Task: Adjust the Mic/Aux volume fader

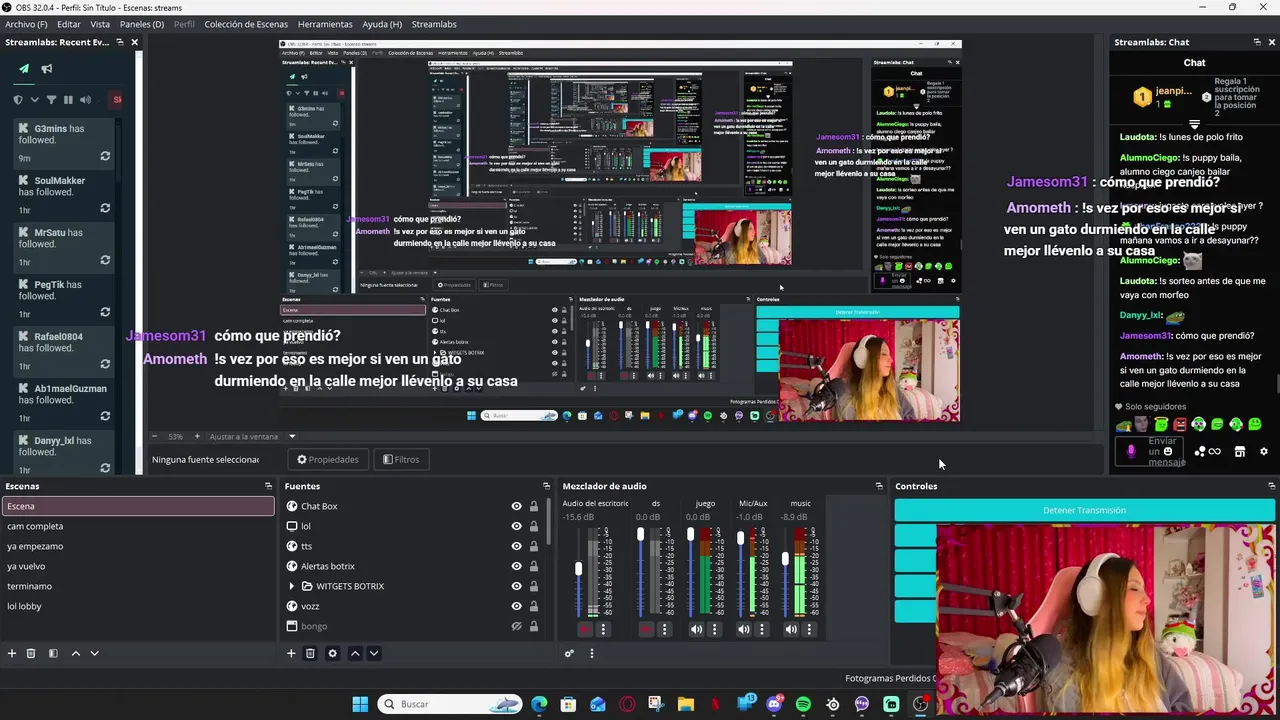Action: point(740,538)
